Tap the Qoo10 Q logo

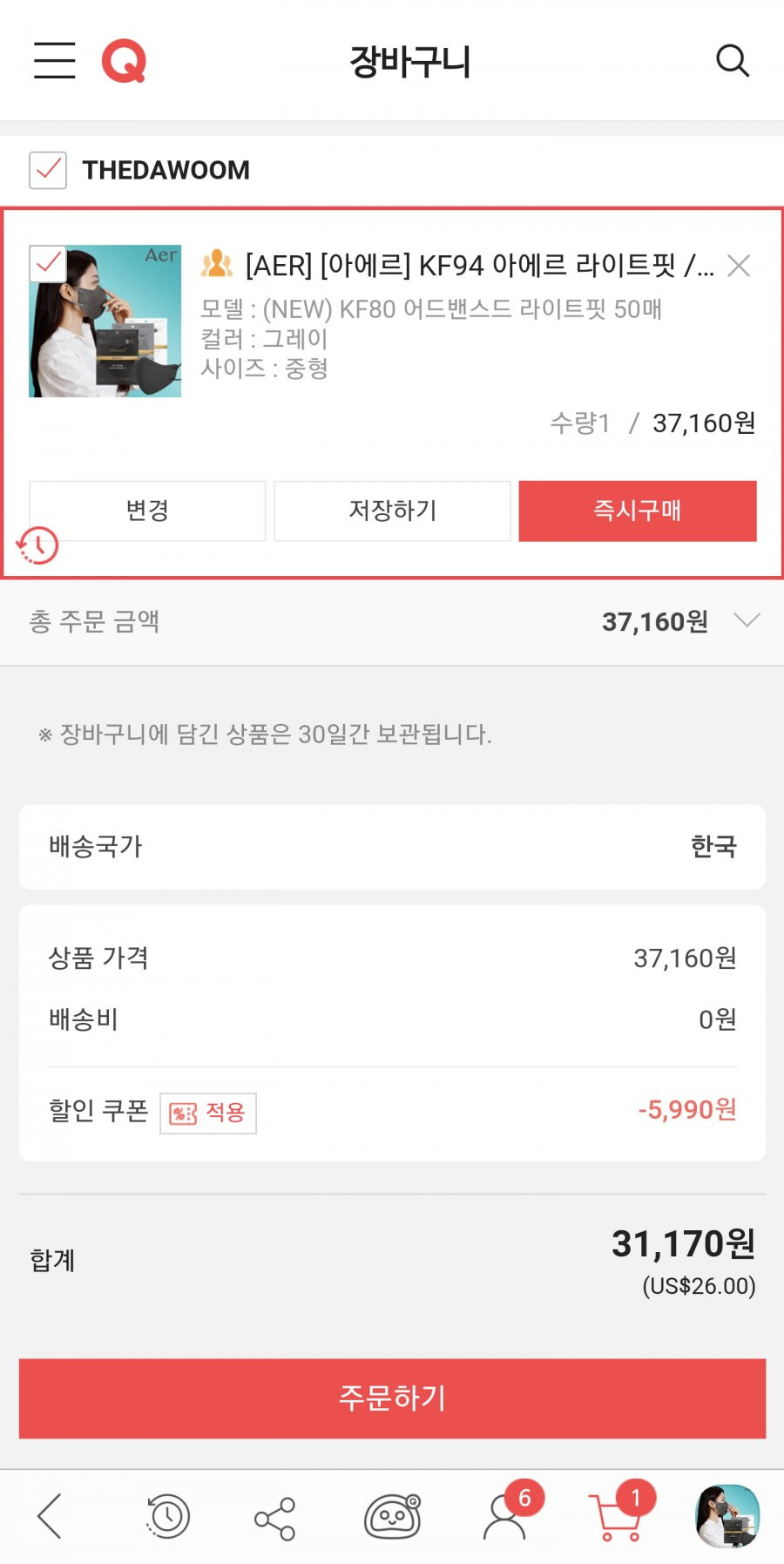click(124, 61)
